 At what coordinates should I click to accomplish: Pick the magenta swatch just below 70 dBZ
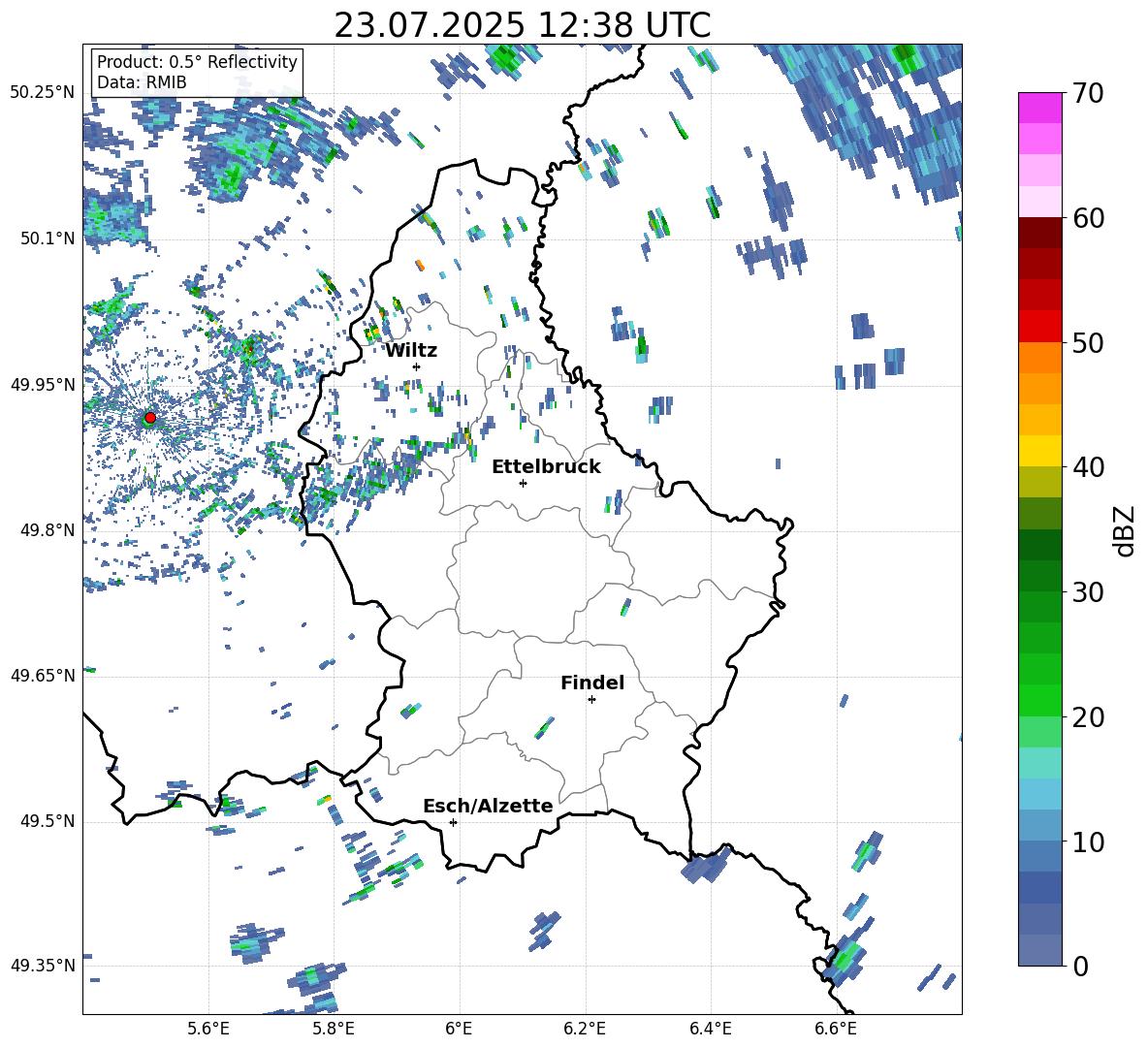1039,109
